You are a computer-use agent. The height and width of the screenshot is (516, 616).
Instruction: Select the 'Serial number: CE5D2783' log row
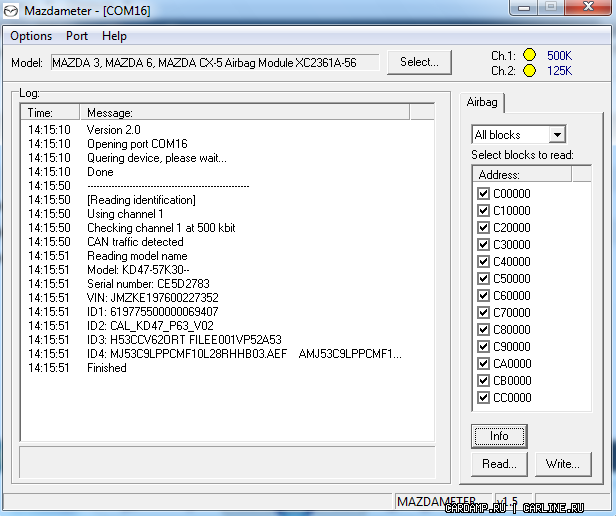227,284
